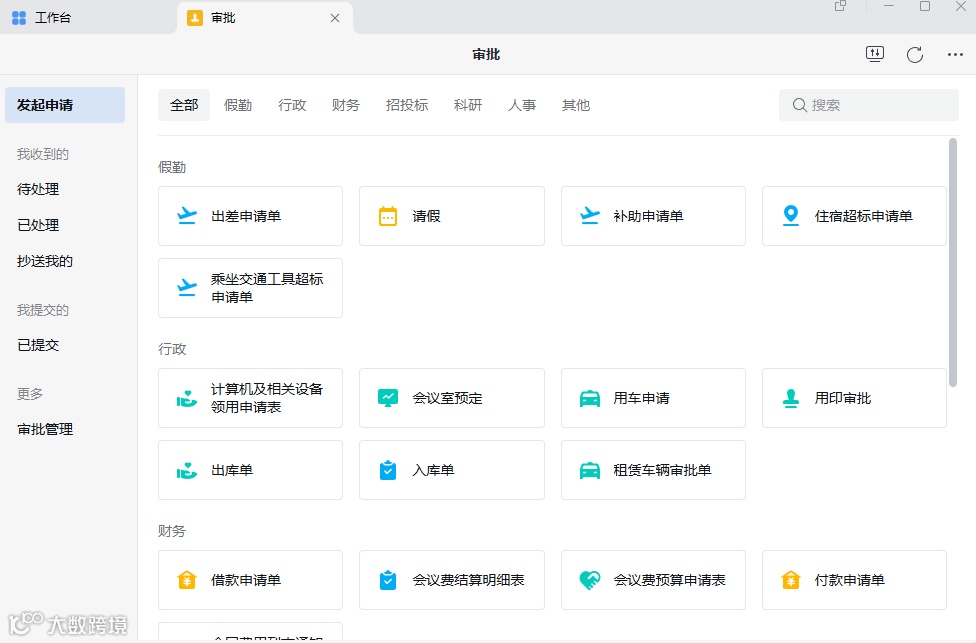Select the 行政 category tab
Viewport: 976px width, 643px height.
[292, 105]
